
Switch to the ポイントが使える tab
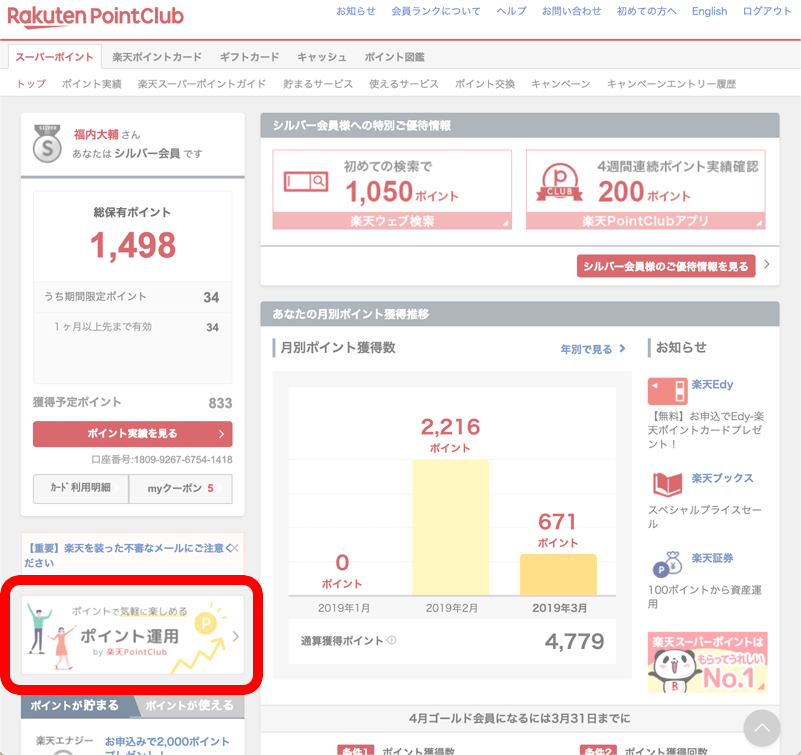tap(190, 705)
